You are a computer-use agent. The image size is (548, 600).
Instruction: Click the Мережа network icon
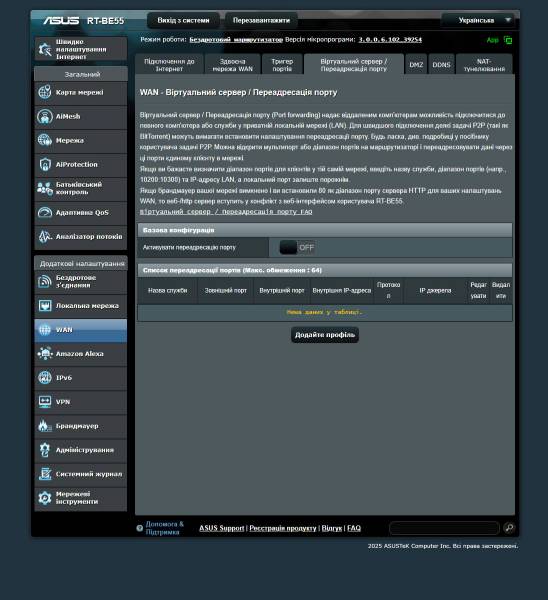pos(45,140)
